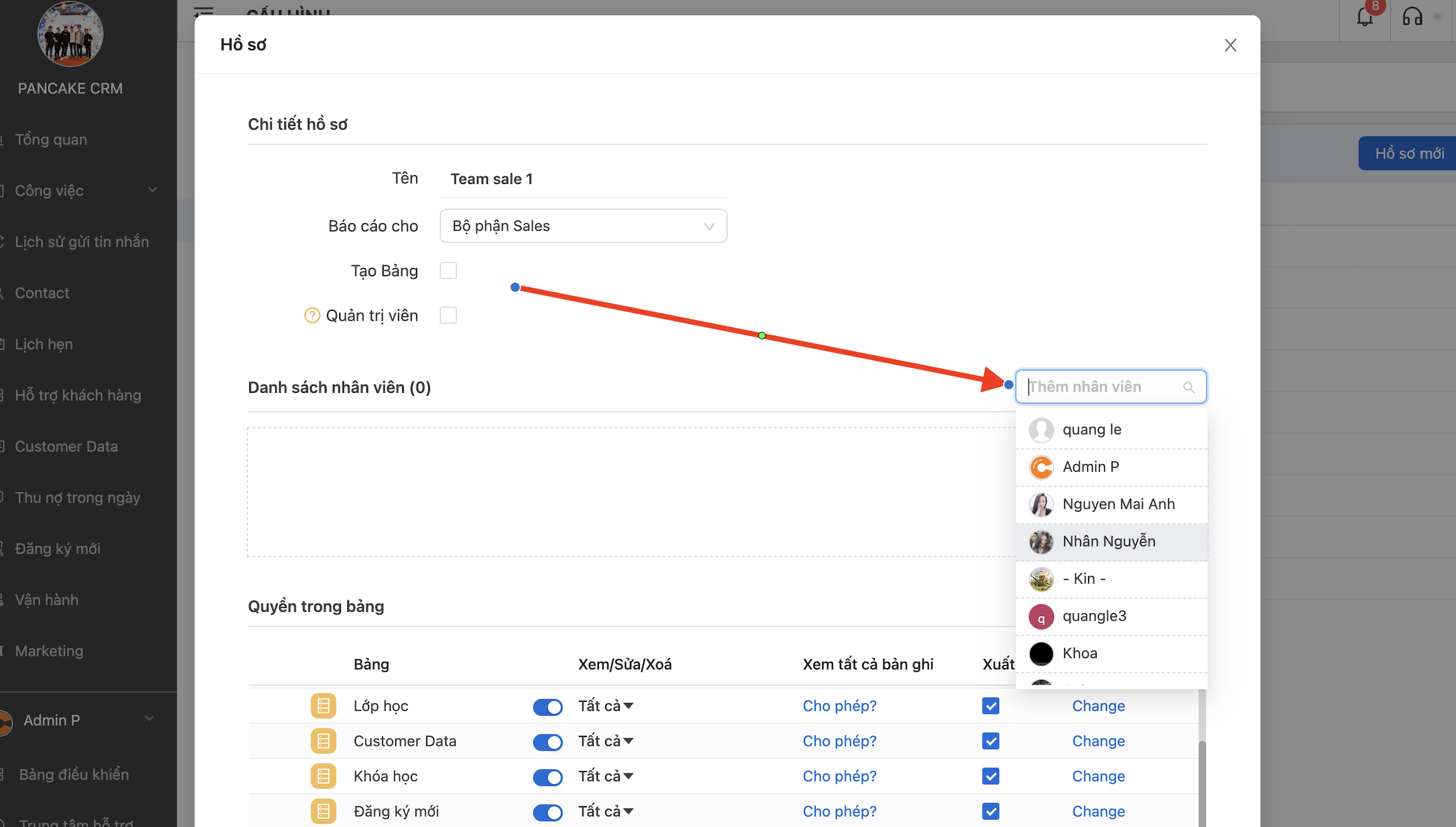Screen dimensions: 1456x827
Task: Click the notification bell icon
Action: pyautogui.click(x=1365, y=17)
